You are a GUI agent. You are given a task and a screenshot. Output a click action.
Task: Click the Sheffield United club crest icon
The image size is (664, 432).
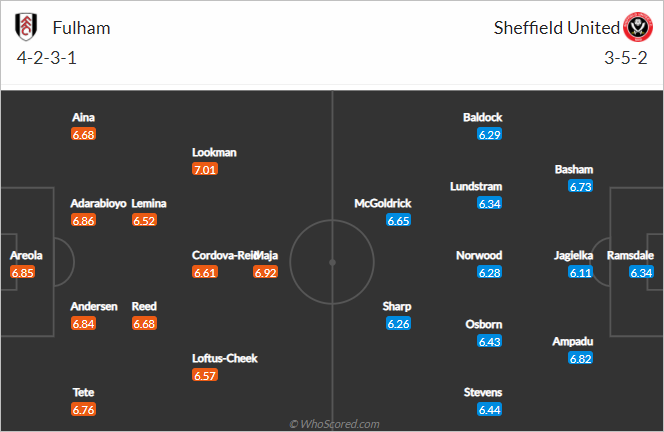point(637,27)
